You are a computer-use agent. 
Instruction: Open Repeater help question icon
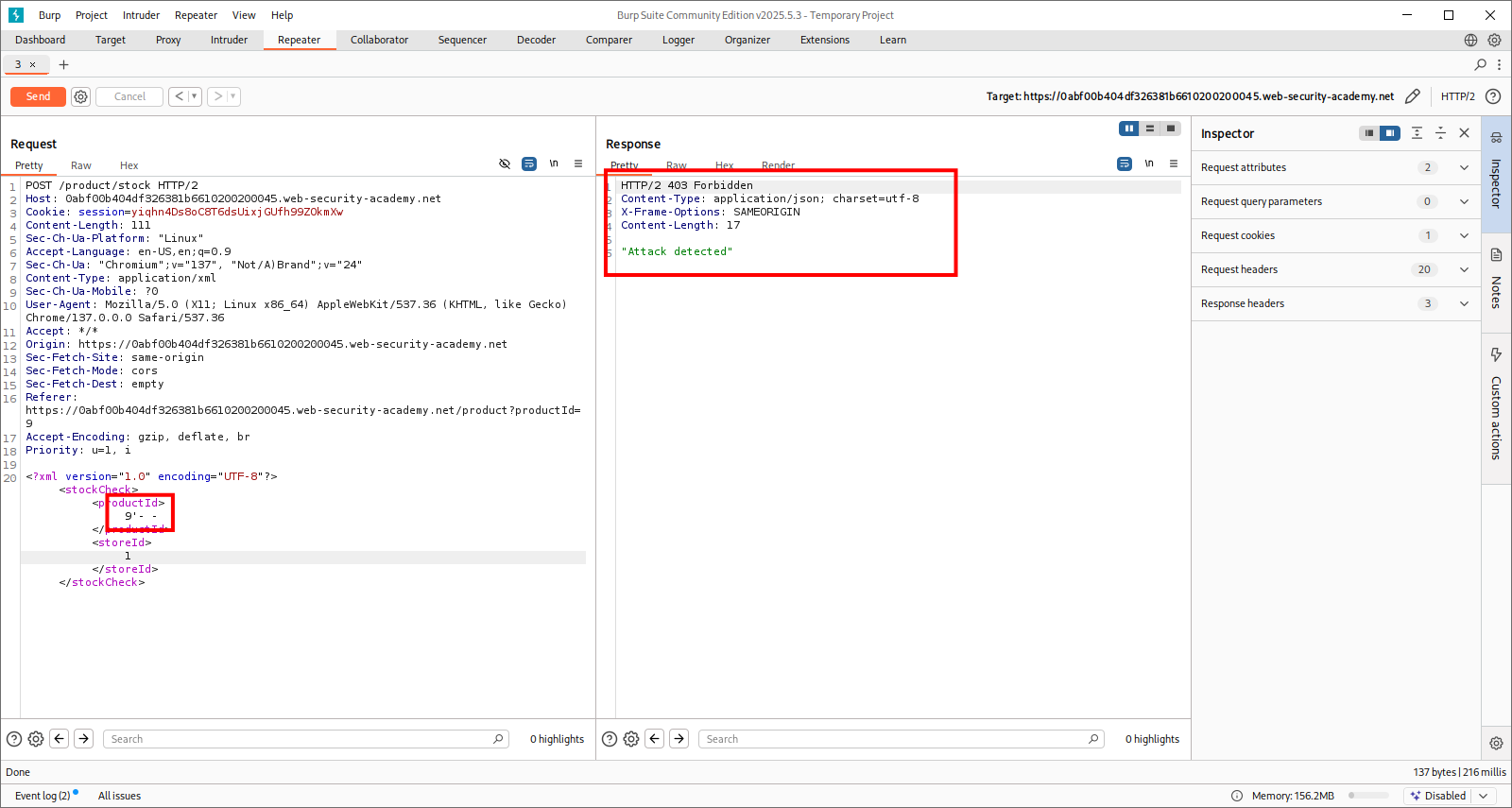coord(1493,96)
